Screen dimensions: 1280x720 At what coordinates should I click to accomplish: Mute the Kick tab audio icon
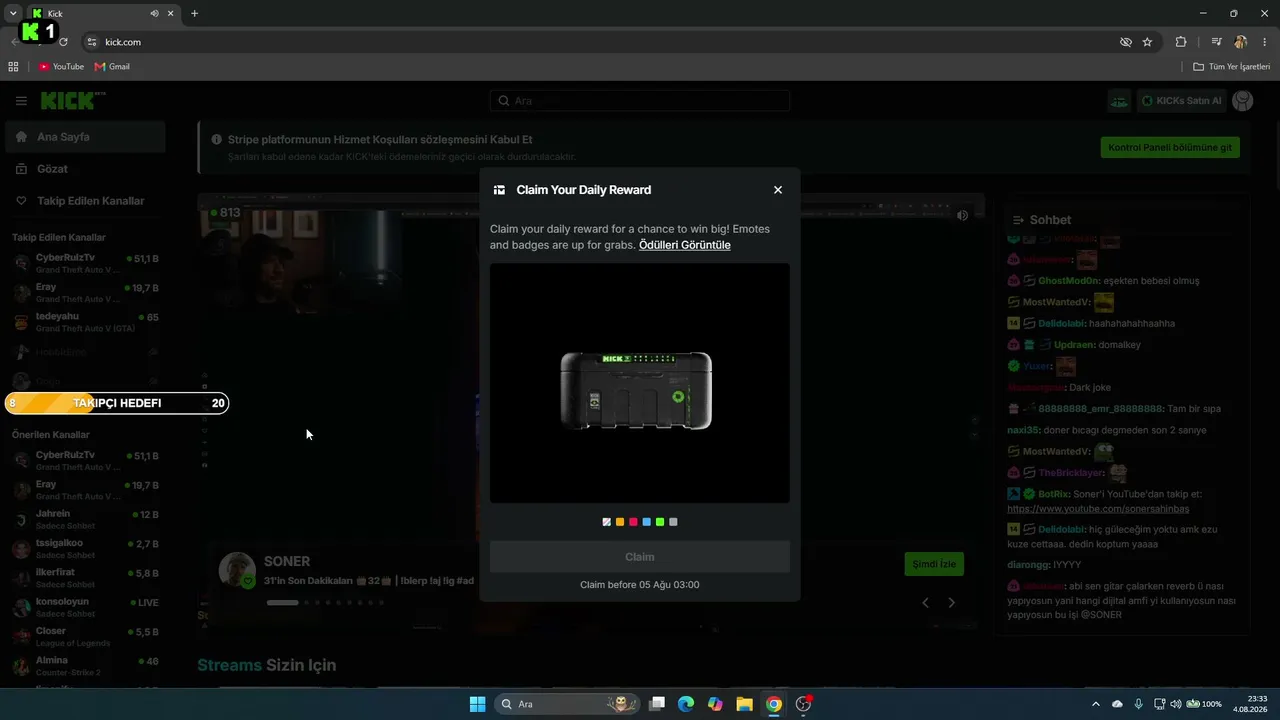[154, 14]
